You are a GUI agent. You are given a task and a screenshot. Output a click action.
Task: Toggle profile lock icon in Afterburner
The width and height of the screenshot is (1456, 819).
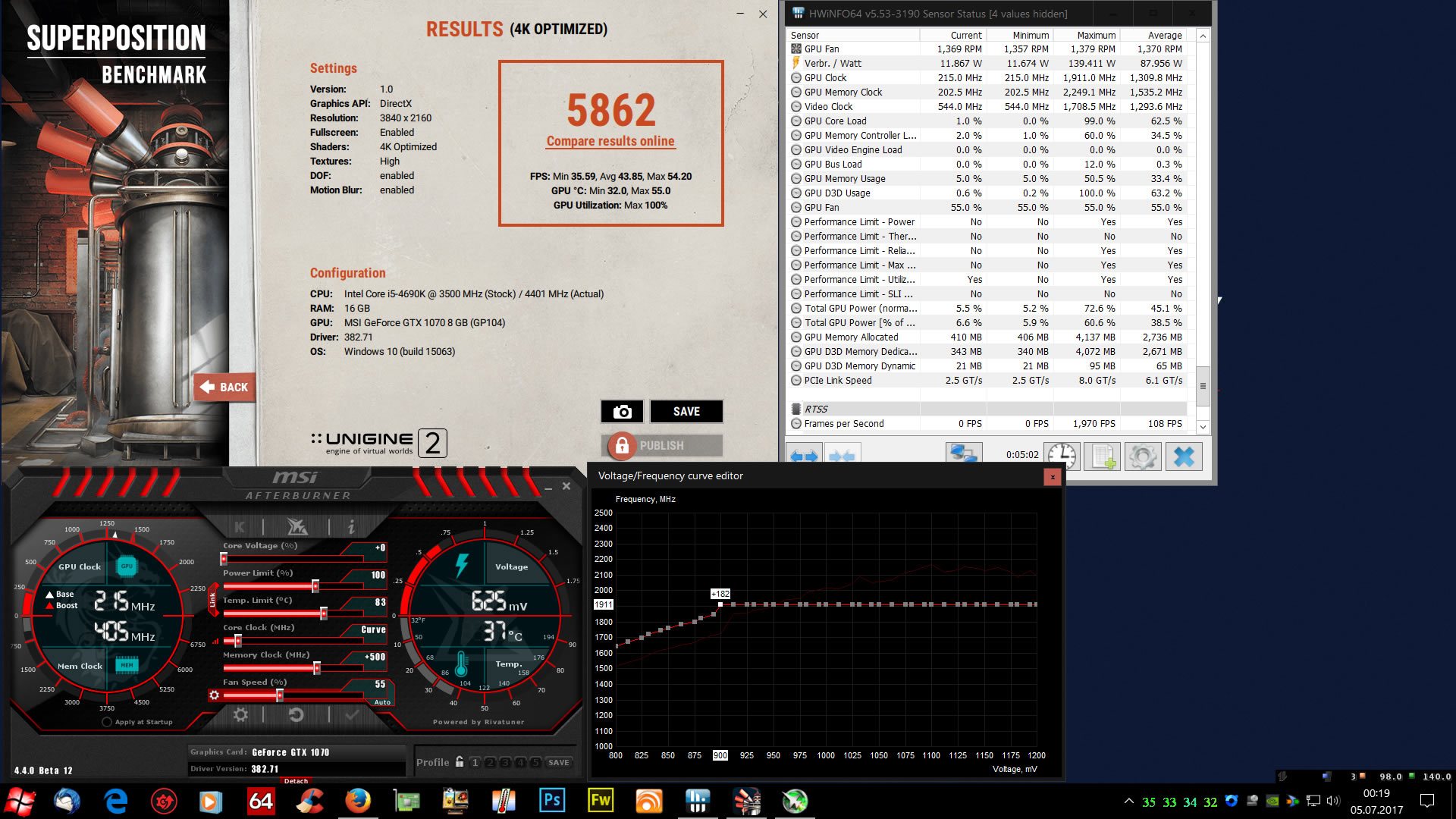[x=459, y=761]
